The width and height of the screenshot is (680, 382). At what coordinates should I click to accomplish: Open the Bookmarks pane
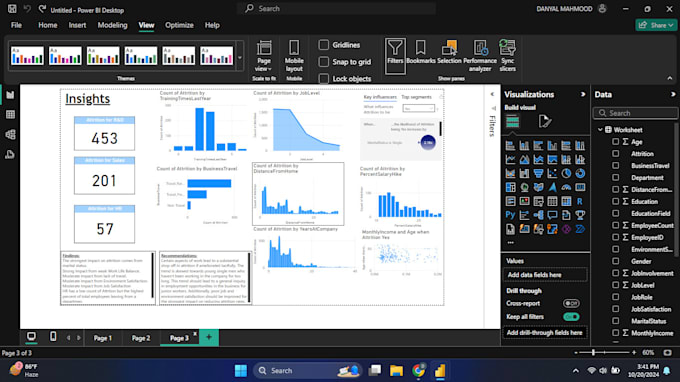(x=421, y=52)
